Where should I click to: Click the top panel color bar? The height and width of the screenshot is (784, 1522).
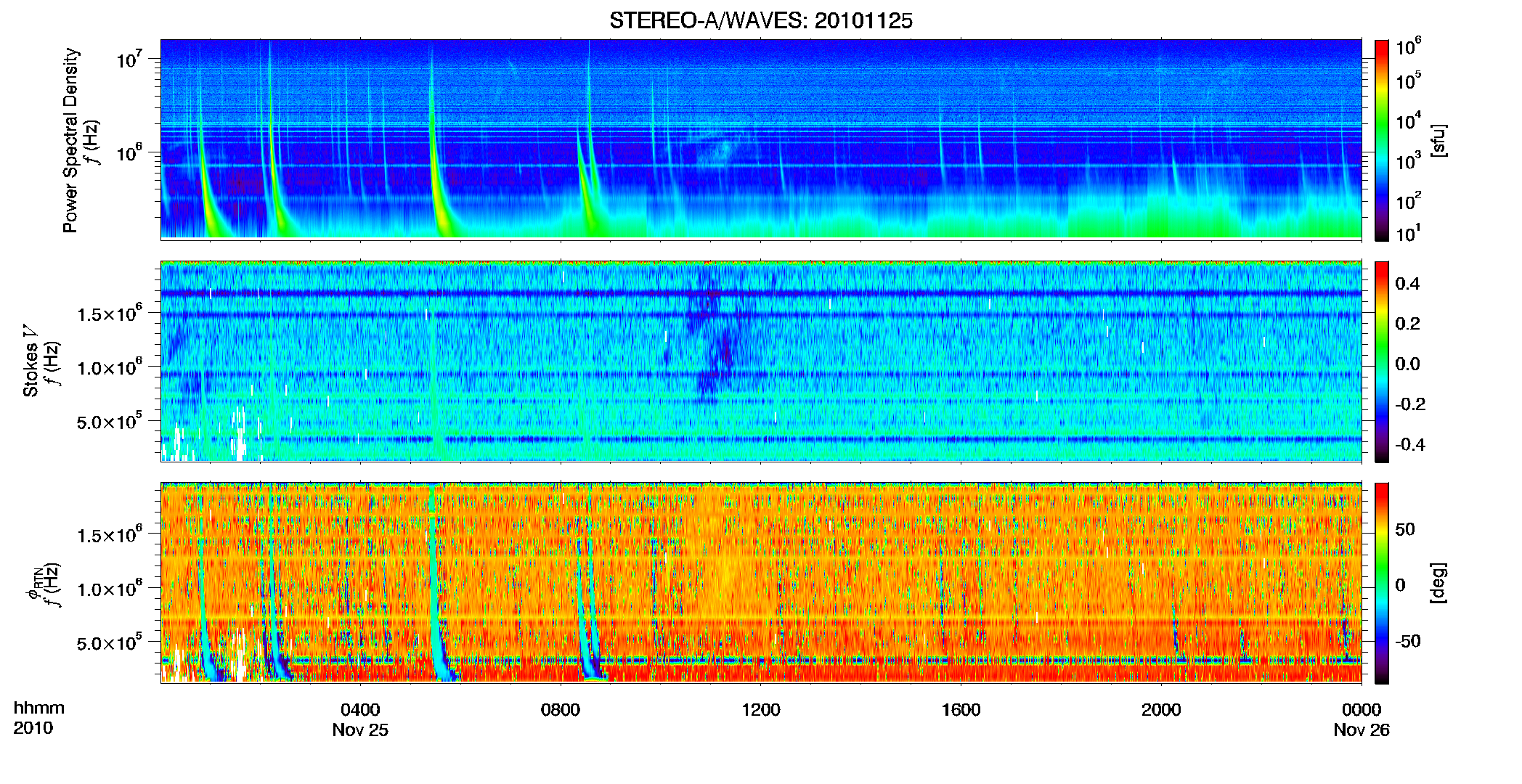pos(1381,140)
